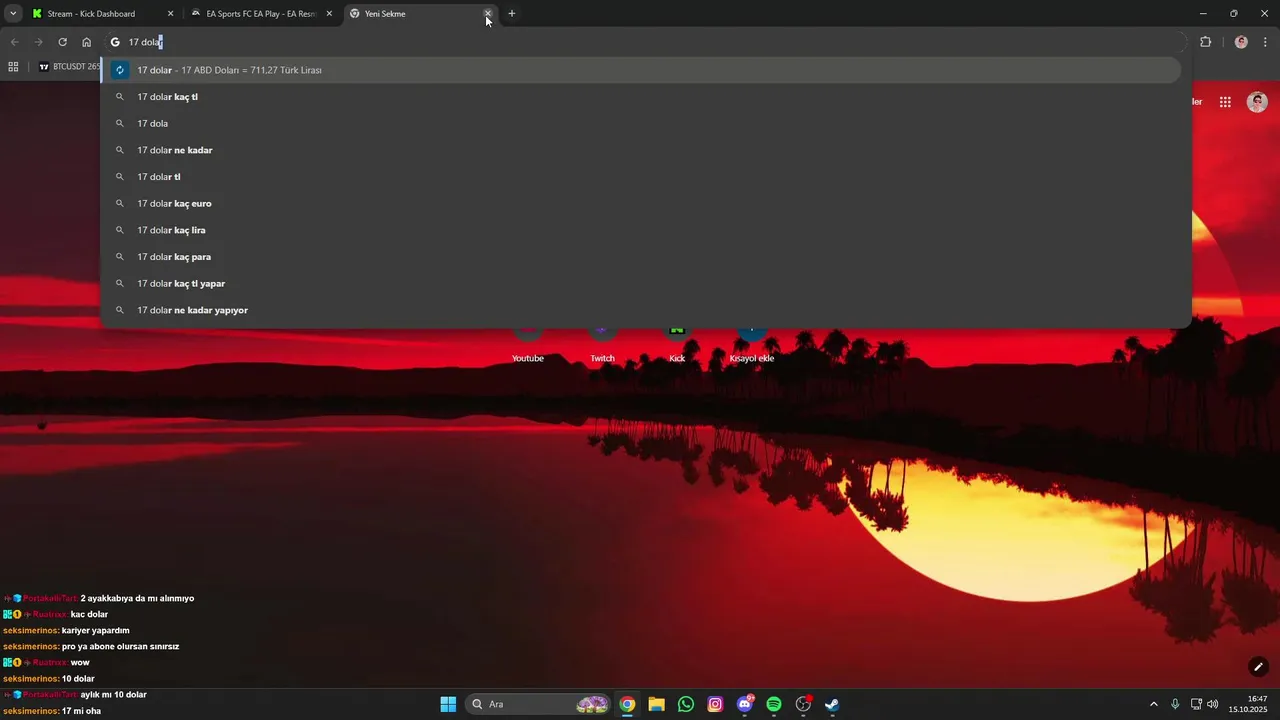Open the Twitch shortcut
The height and width of the screenshot is (720, 1280).
coord(602,345)
